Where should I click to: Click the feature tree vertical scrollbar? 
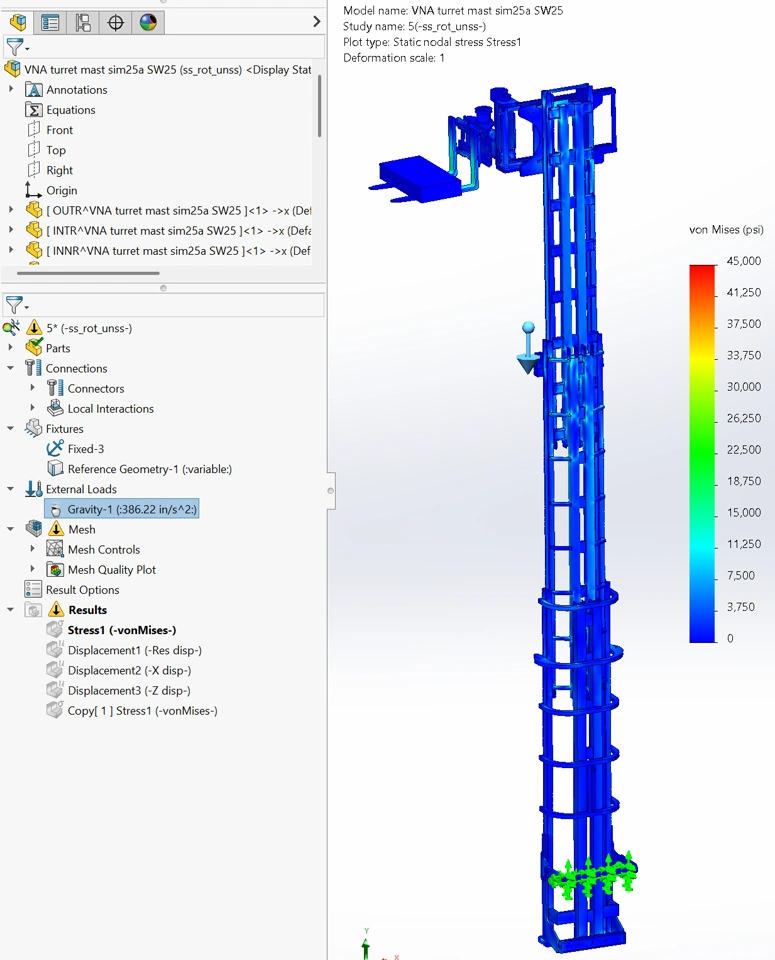[320, 105]
